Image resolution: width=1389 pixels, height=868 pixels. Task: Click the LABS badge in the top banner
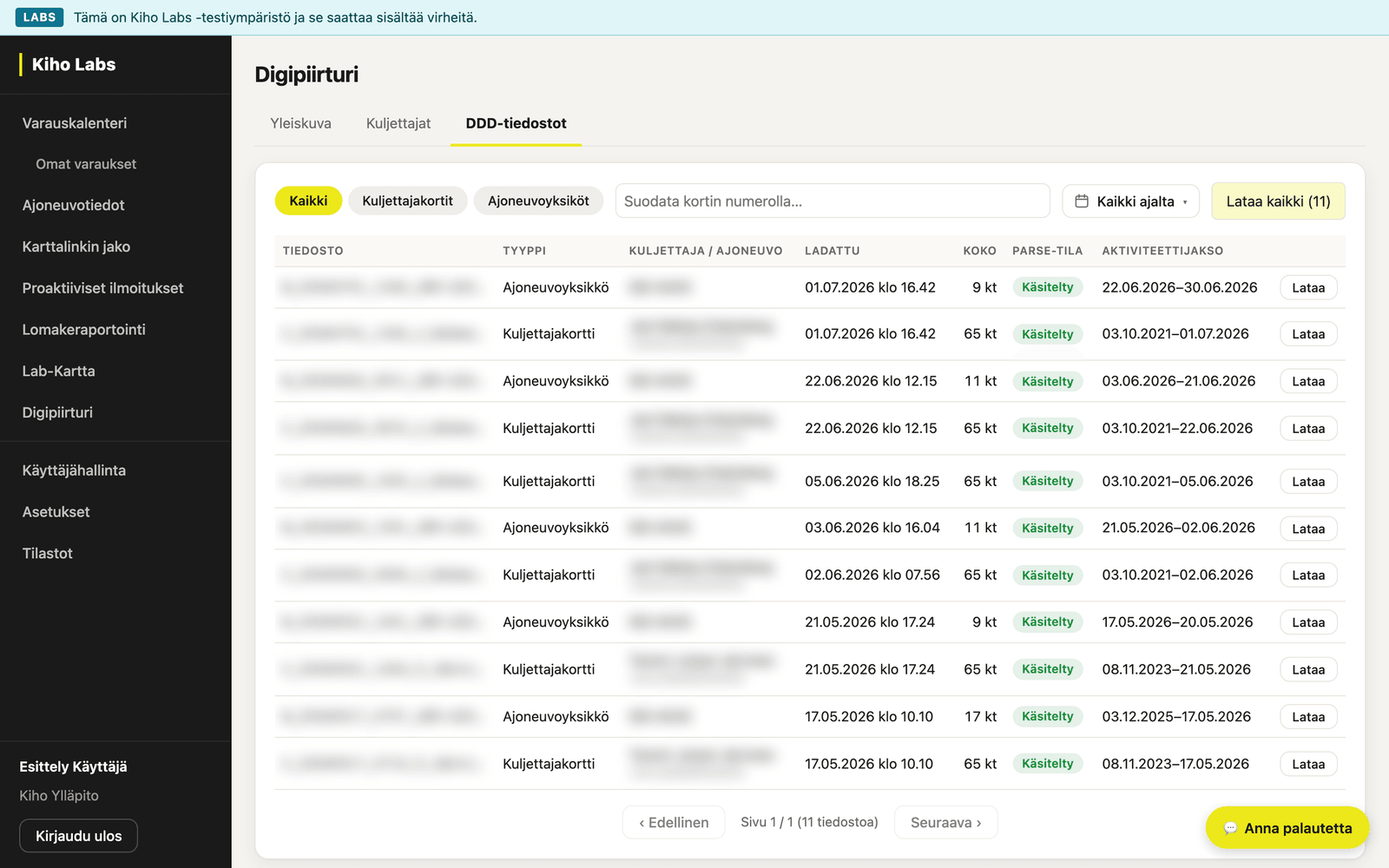(x=39, y=17)
